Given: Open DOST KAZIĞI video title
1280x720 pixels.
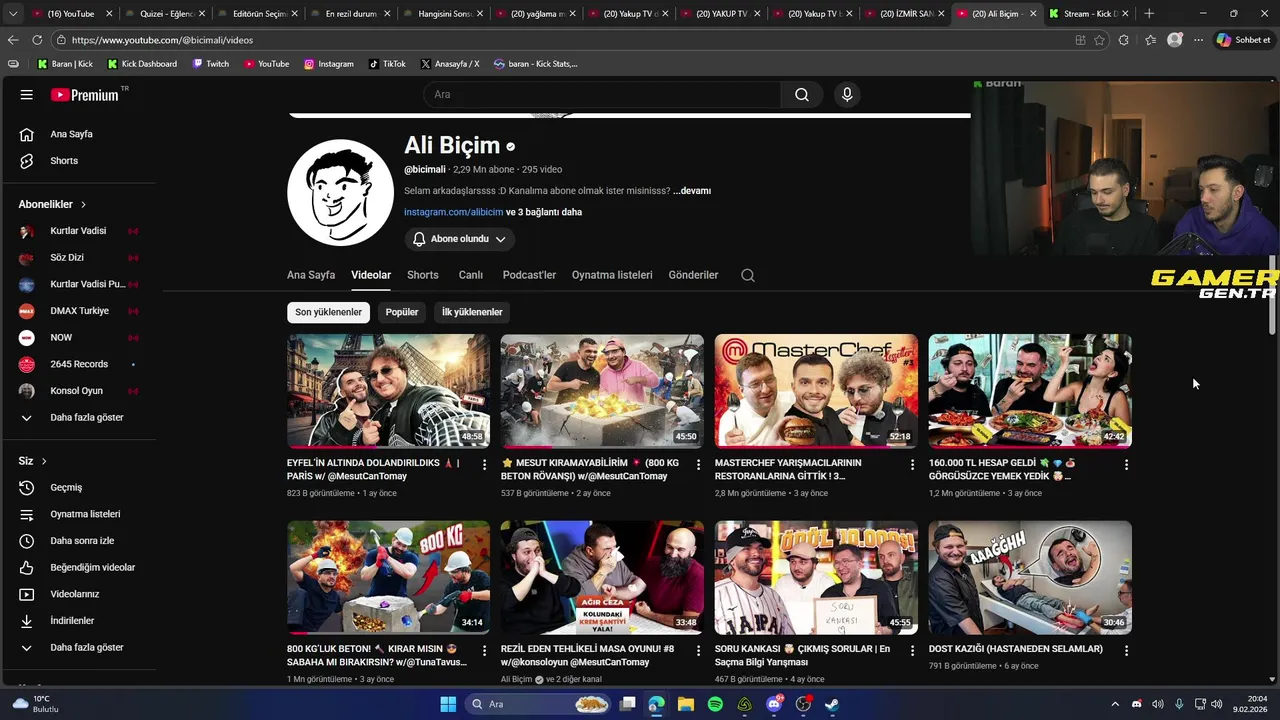Looking at the screenshot, I should [1015, 649].
